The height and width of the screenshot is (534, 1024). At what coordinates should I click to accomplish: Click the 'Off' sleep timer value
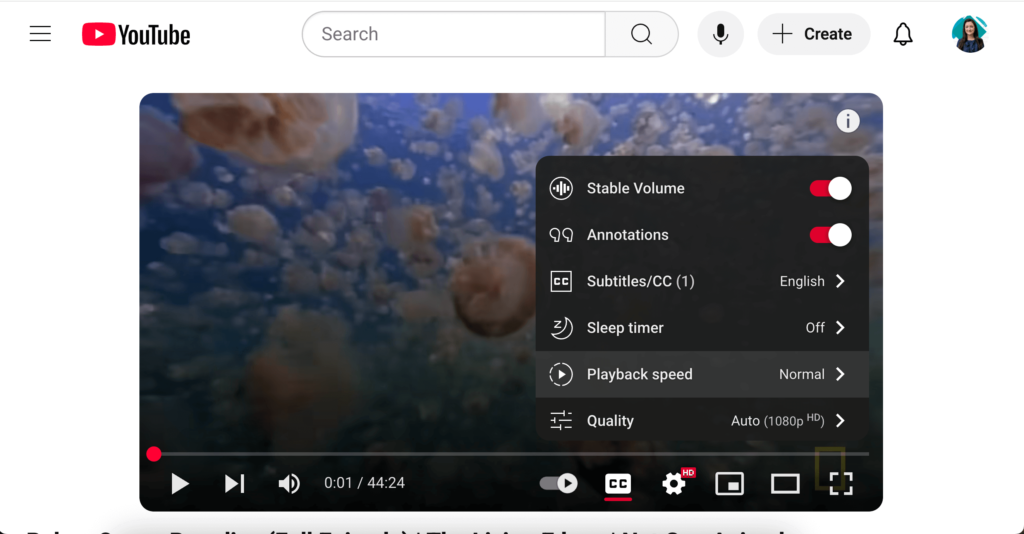[815, 328]
